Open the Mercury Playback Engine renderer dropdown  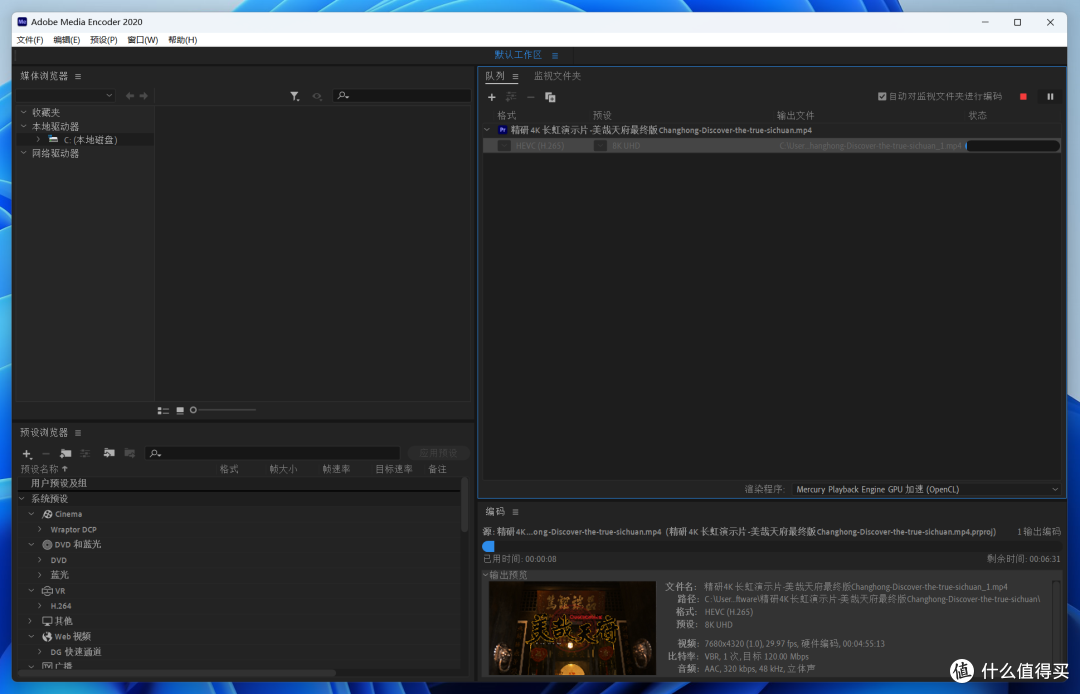click(x=927, y=490)
